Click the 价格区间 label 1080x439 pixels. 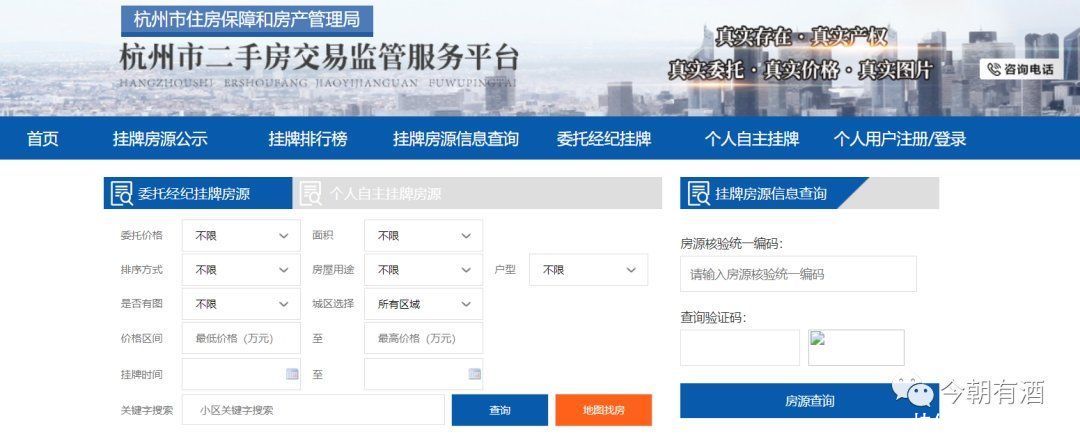click(141, 338)
